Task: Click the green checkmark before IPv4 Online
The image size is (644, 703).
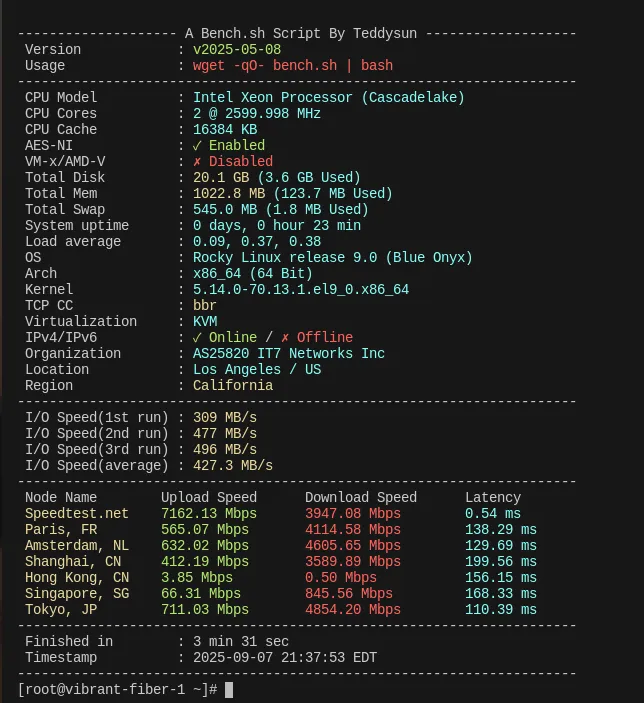Action: pyautogui.click(x=197, y=337)
